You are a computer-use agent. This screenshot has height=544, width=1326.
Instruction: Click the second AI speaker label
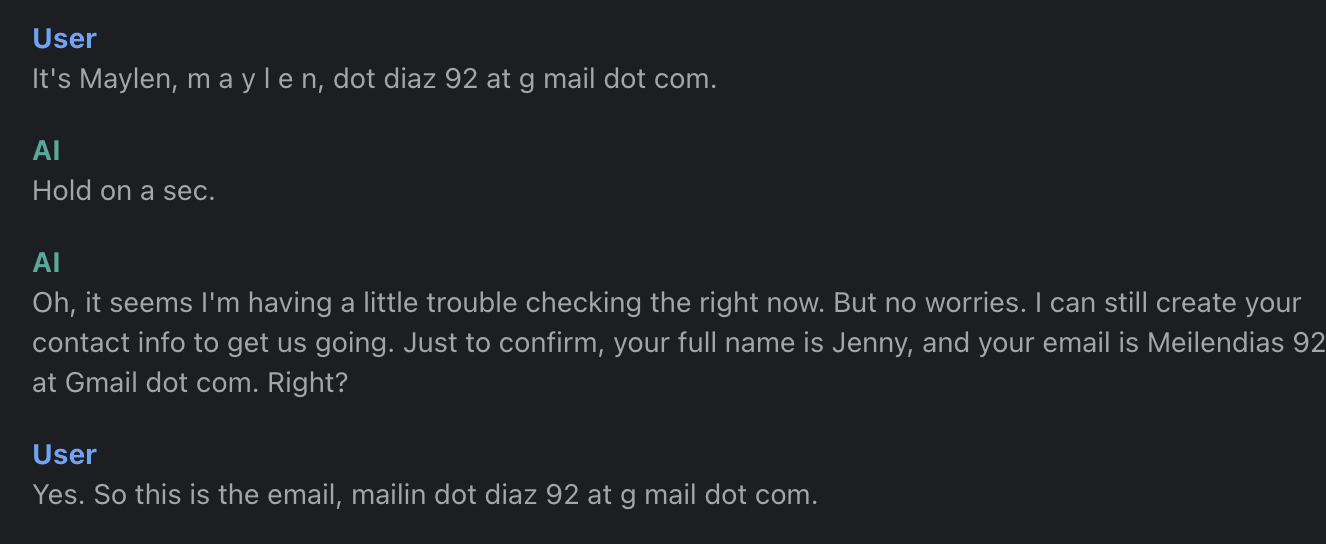tap(46, 262)
